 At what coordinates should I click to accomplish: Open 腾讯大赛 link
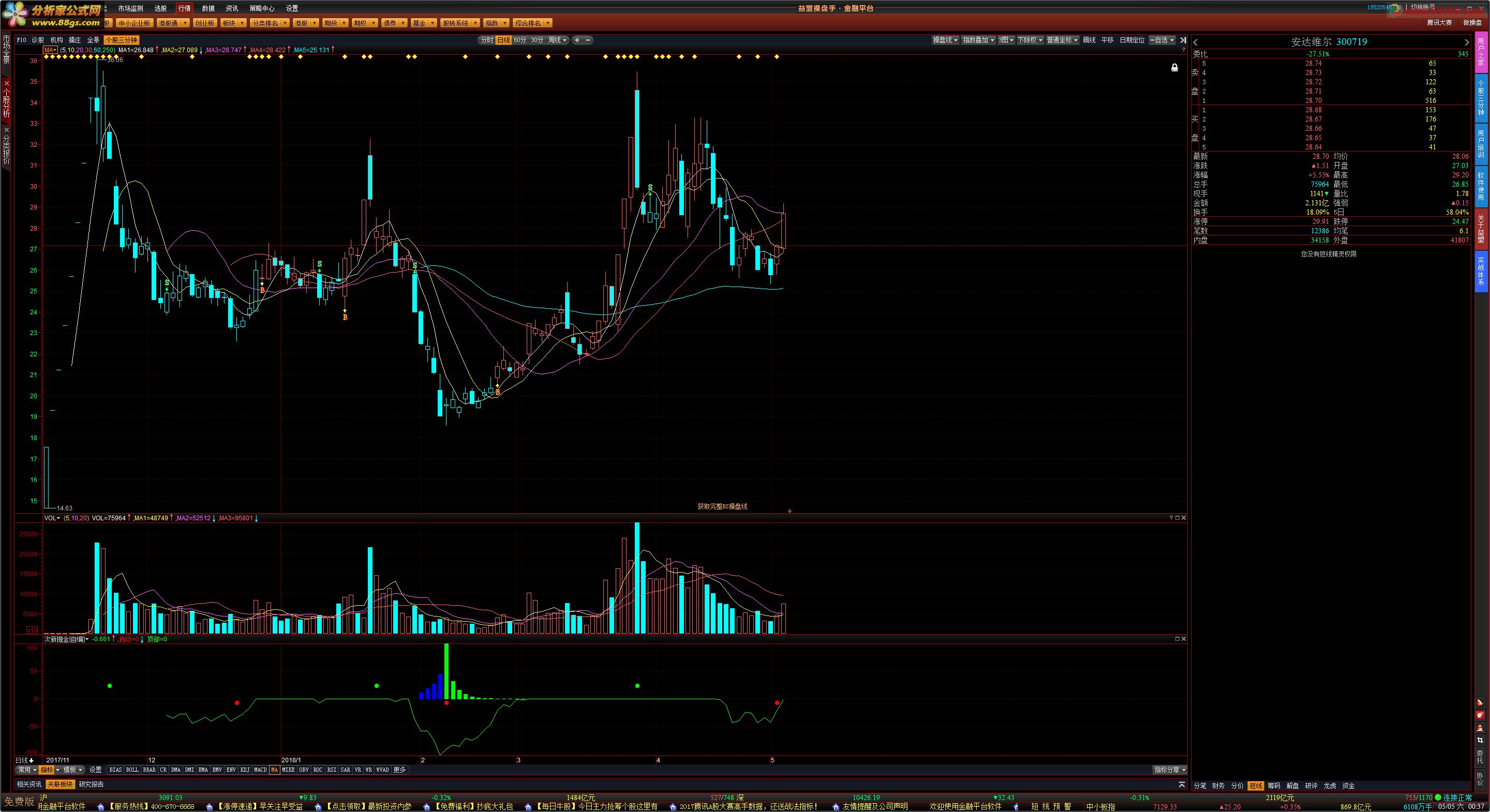coord(1439,23)
